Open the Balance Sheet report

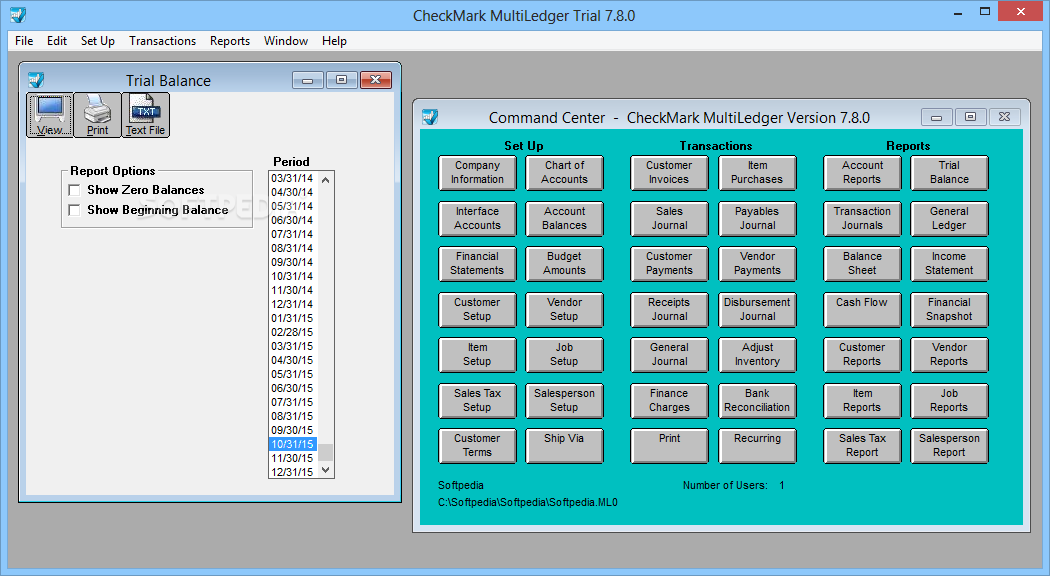coord(862,264)
